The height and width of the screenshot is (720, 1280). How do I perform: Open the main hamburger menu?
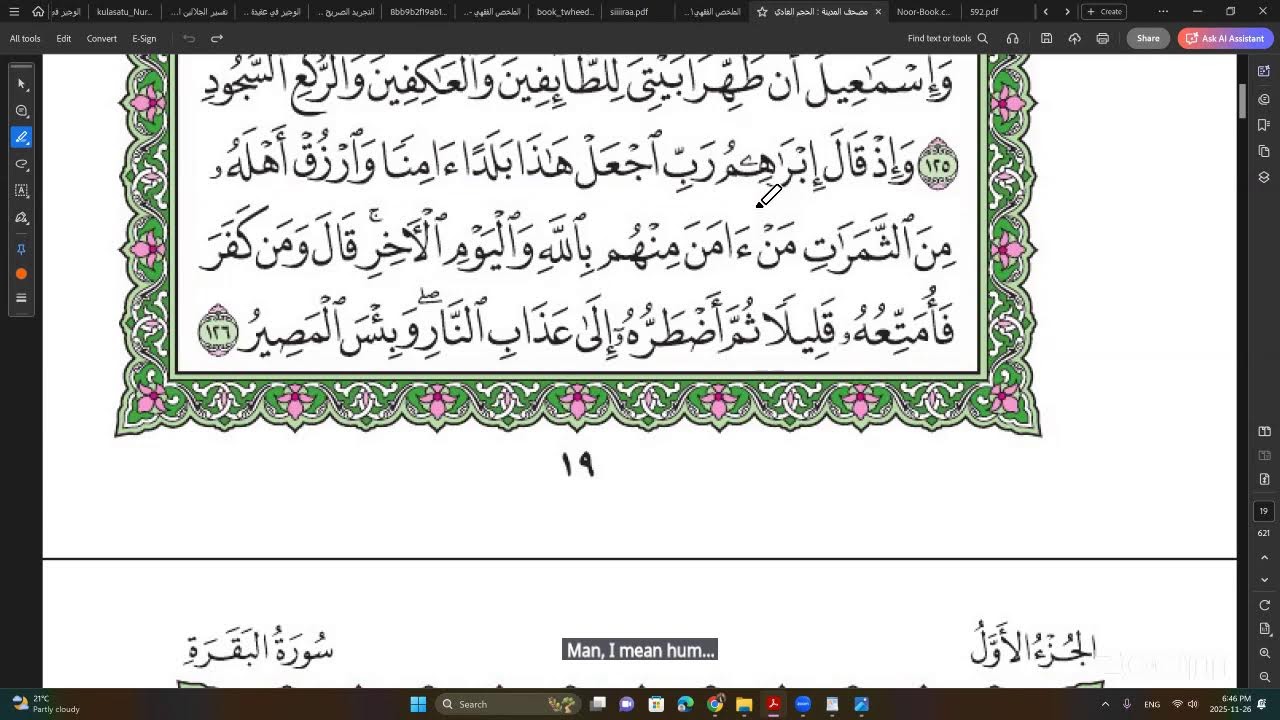(x=14, y=12)
